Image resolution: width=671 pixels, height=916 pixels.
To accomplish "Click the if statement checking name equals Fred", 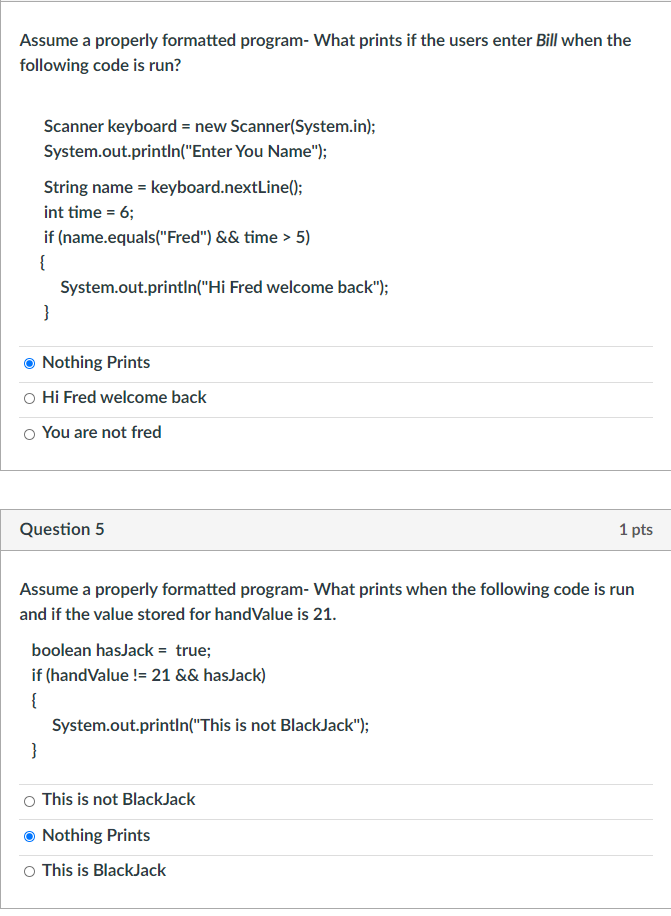I will click(x=176, y=237).
